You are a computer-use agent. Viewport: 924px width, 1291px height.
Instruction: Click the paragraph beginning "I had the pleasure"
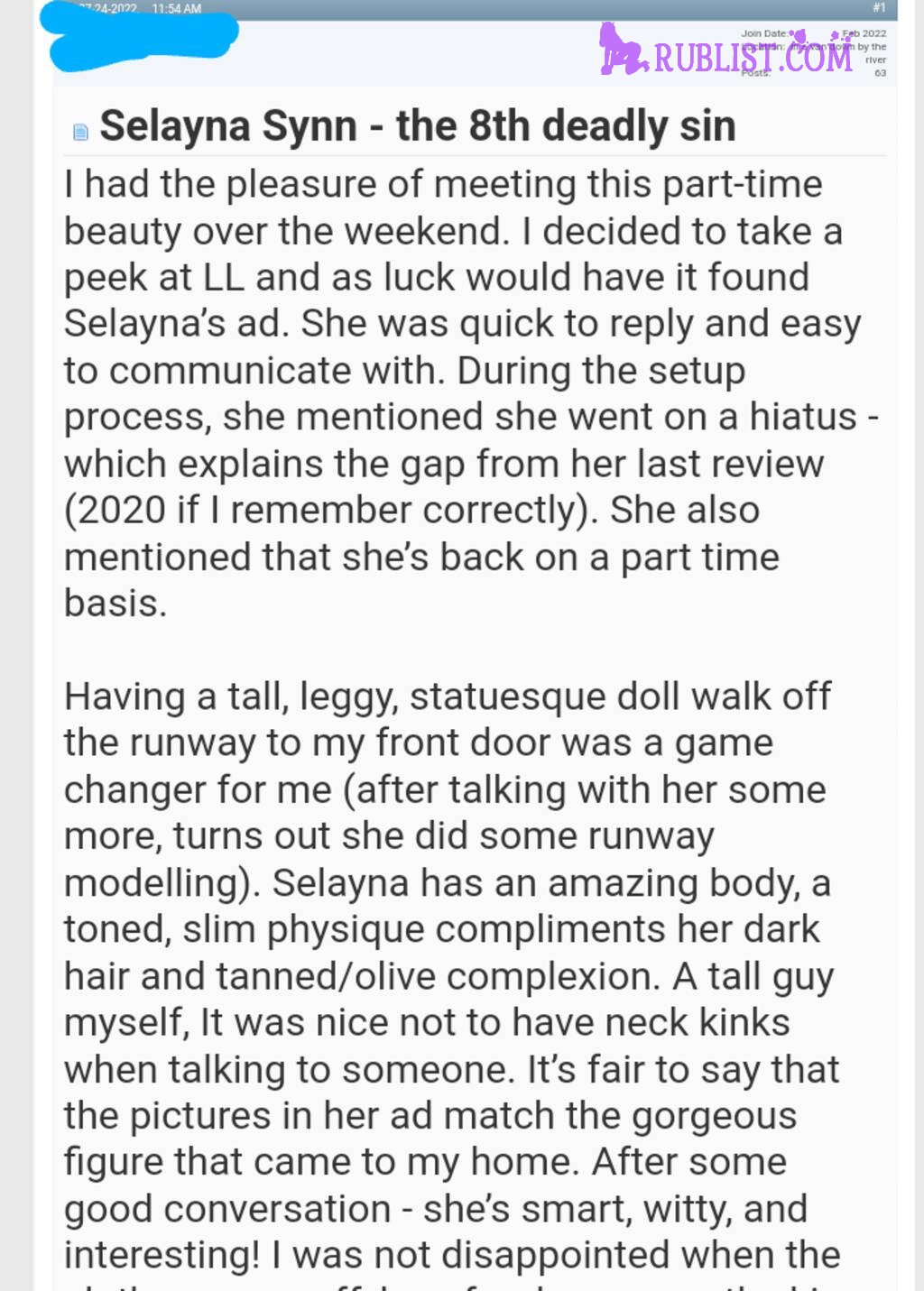coord(470,393)
